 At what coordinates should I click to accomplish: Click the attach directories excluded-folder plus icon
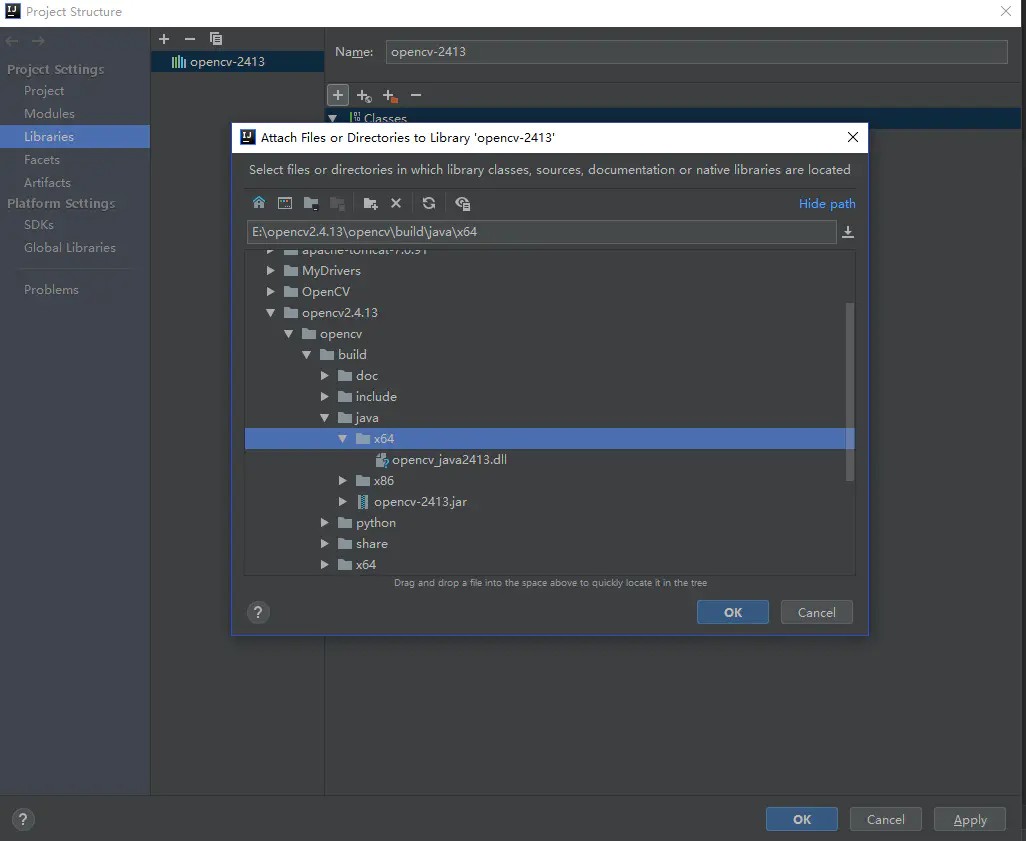tap(390, 96)
